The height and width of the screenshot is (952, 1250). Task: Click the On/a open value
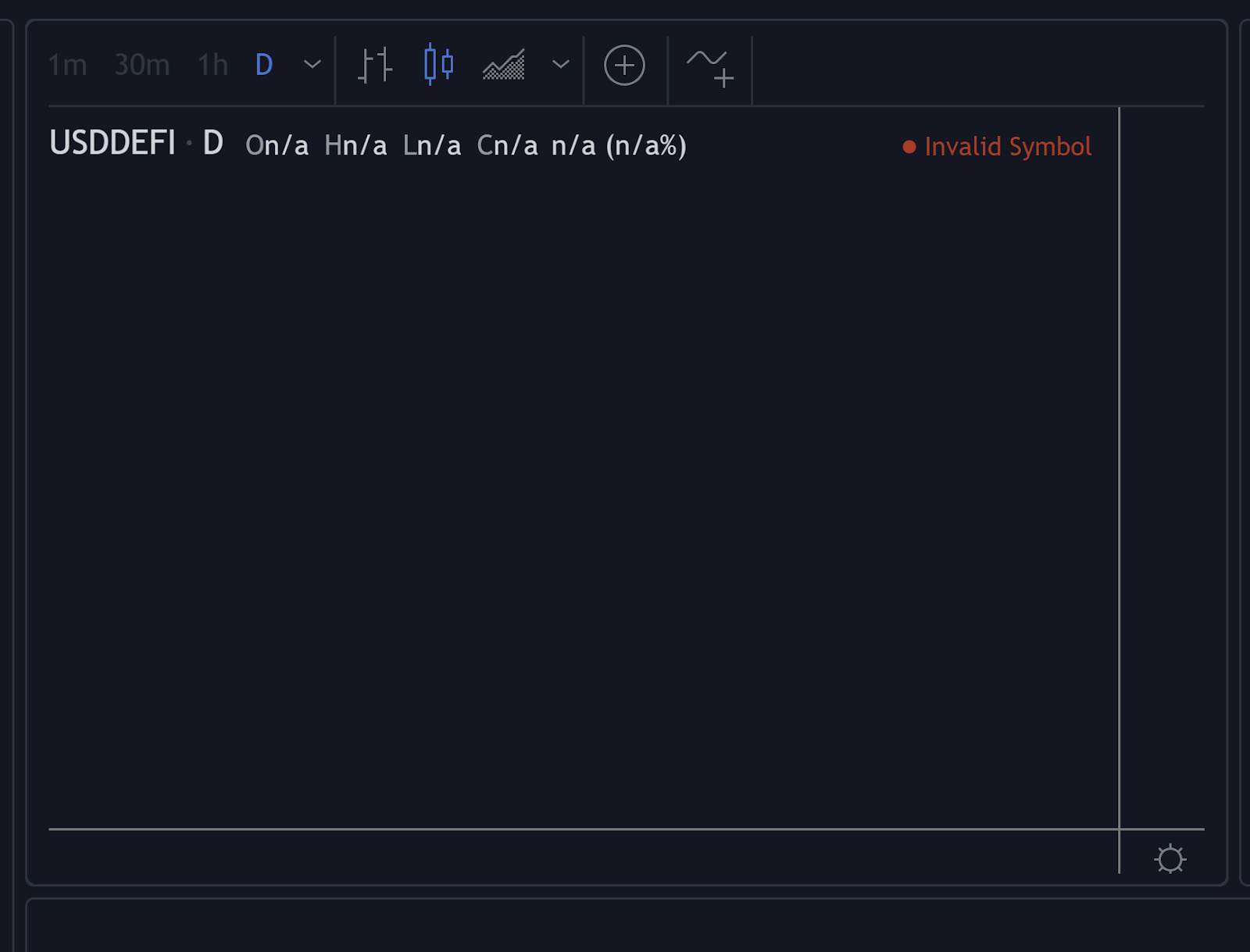(x=277, y=146)
